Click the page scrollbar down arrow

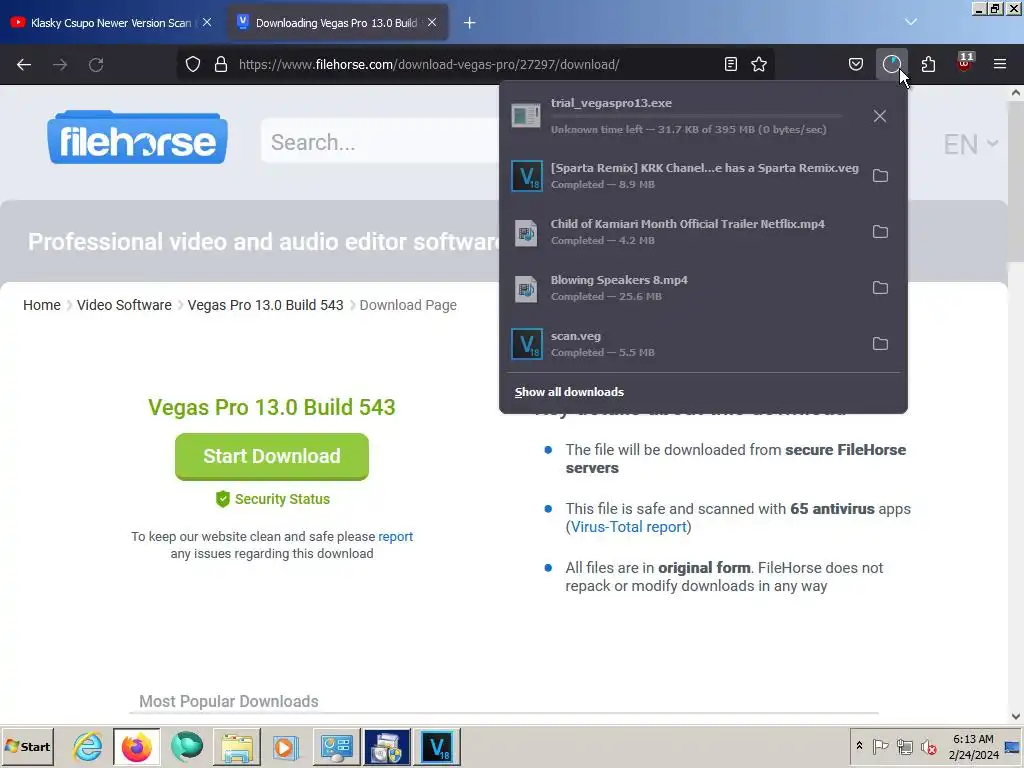tap(1016, 716)
